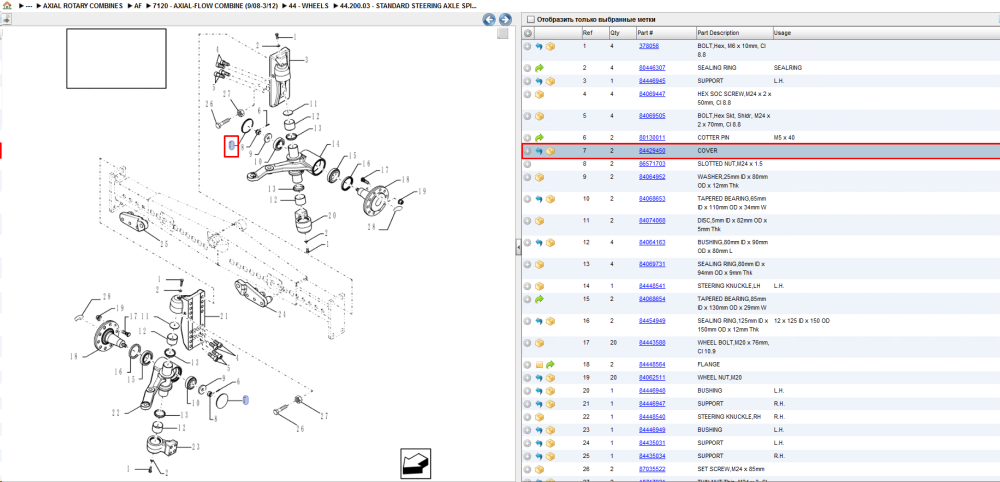The image size is (1000, 482).
Task: Open part number 84443588 link
Action: 652,343
